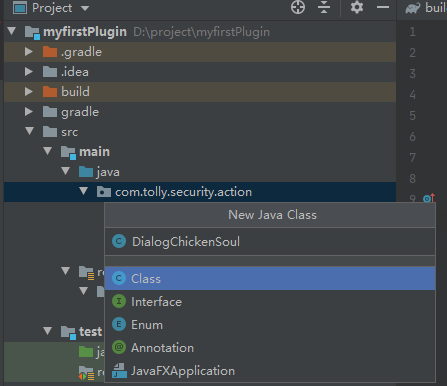Click the override gutter icon at line 9

click(x=429, y=198)
